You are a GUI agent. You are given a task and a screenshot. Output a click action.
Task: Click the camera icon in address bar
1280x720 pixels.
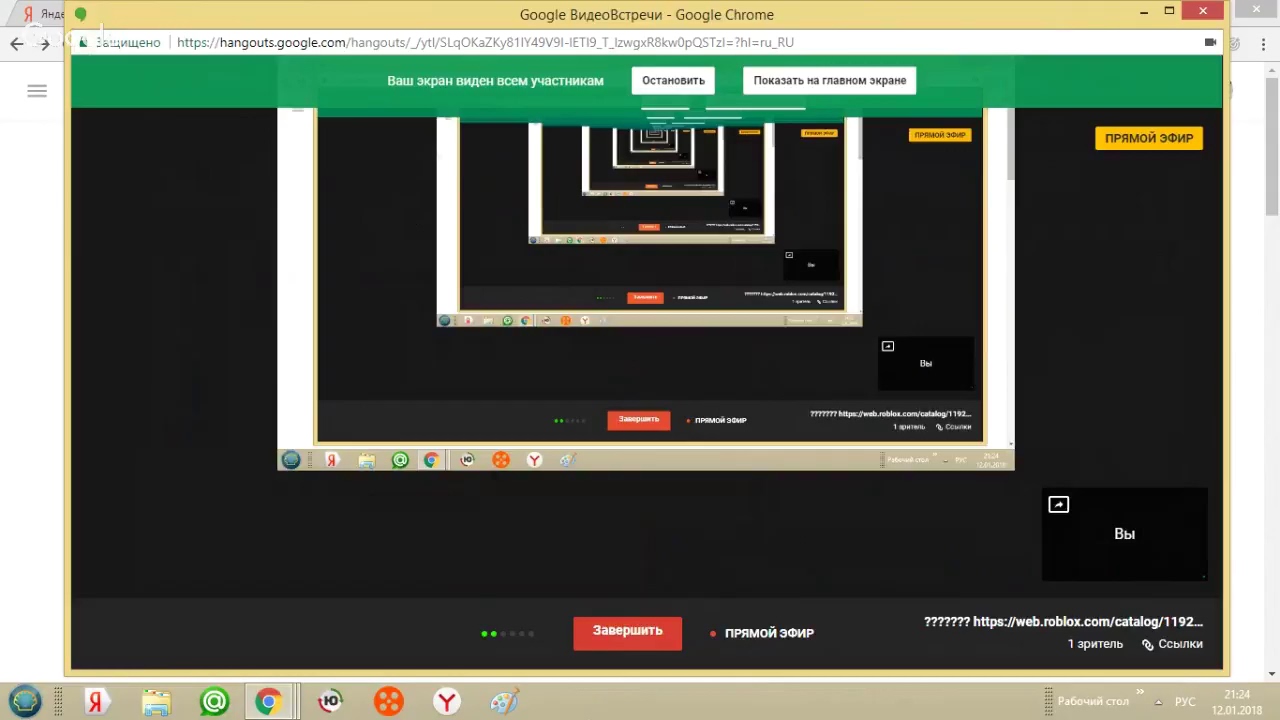tap(1210, 42)
